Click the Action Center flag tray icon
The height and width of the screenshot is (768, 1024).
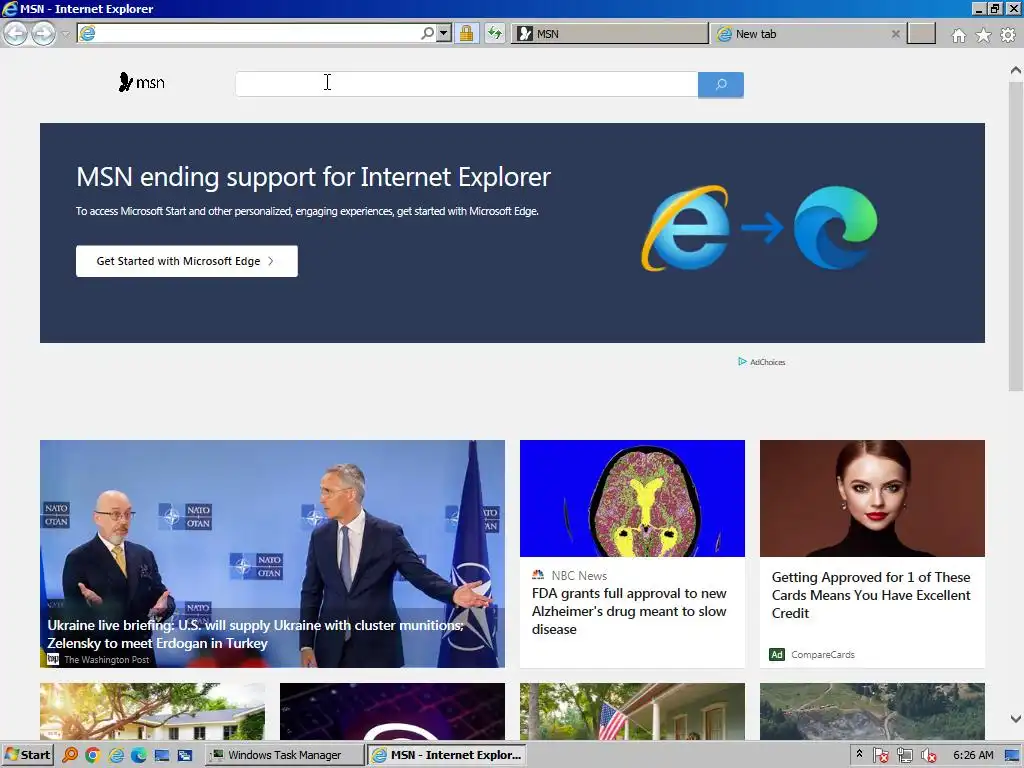(880, 756)
